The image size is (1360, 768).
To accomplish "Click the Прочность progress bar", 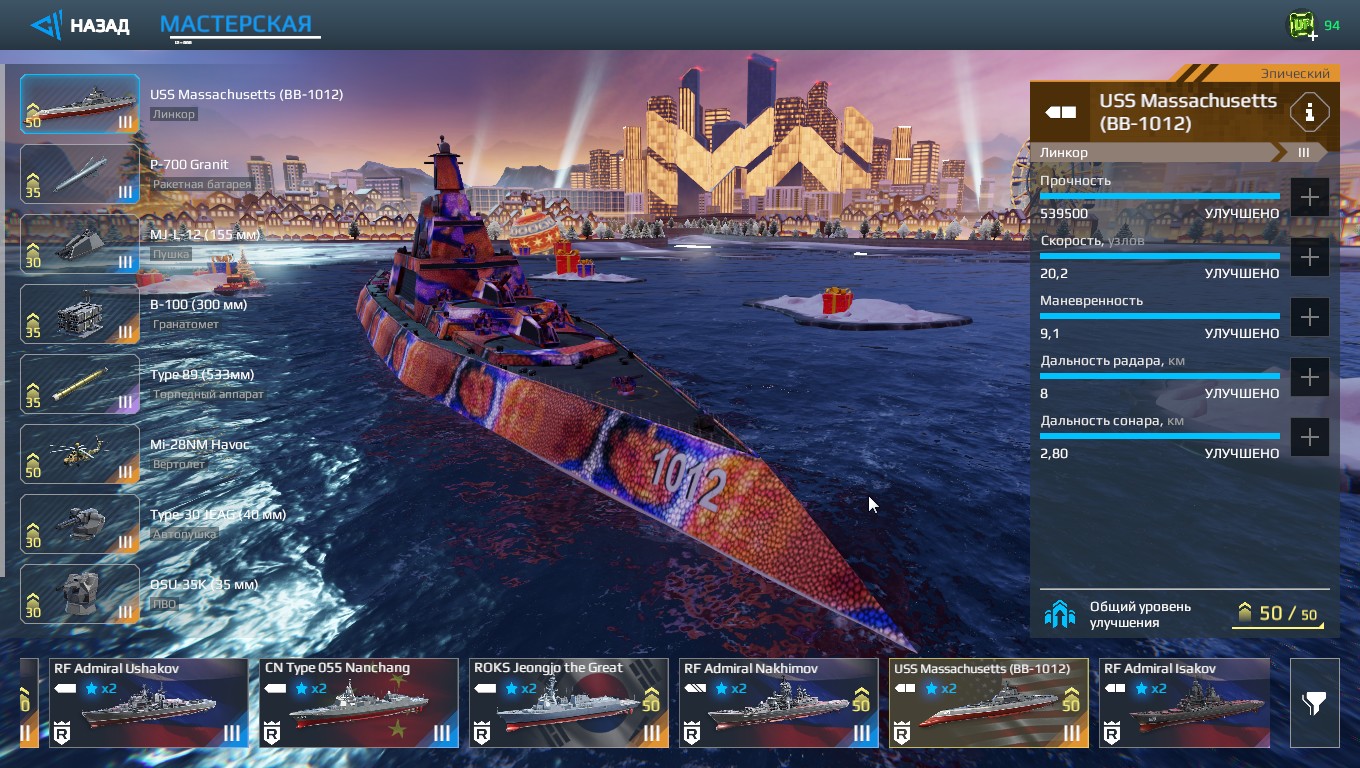I will (1160, 196).
